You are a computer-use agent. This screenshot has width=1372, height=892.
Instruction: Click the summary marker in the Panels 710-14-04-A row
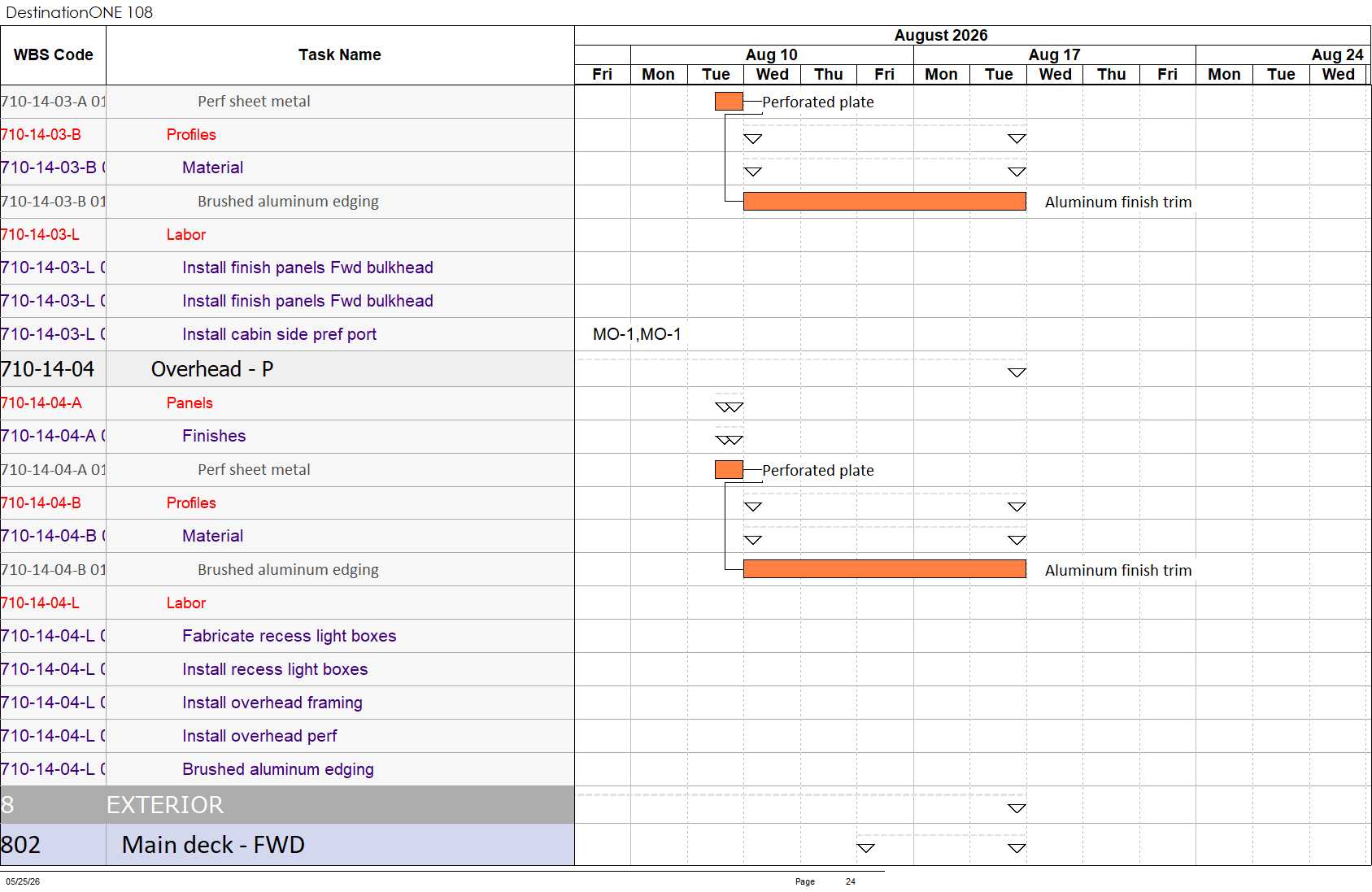point(730,407)
